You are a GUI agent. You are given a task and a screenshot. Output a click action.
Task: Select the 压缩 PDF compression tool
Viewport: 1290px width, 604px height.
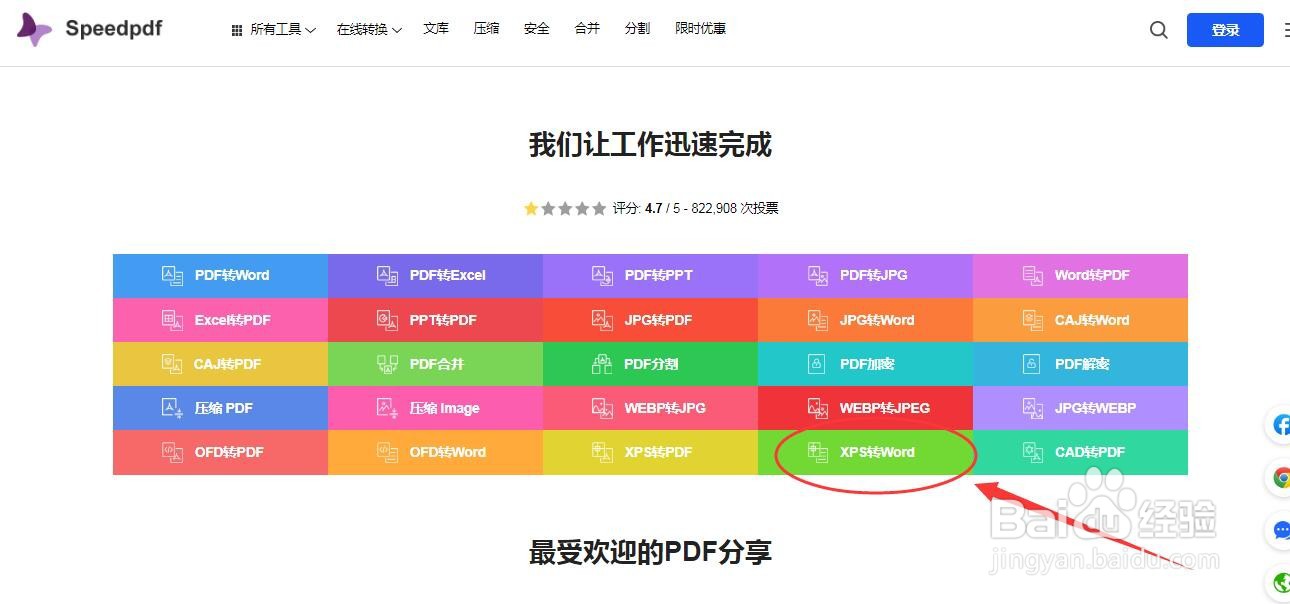pos(220,407)
